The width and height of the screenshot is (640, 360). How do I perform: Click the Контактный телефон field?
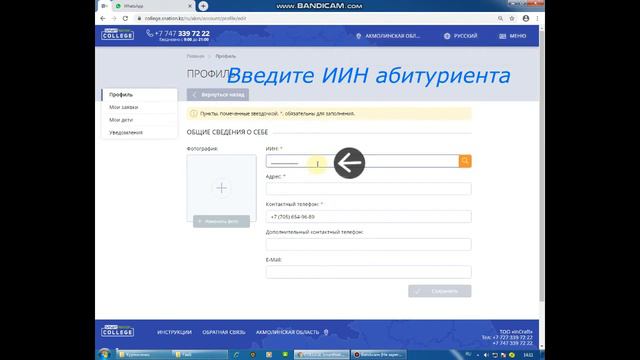click(369, 217)
